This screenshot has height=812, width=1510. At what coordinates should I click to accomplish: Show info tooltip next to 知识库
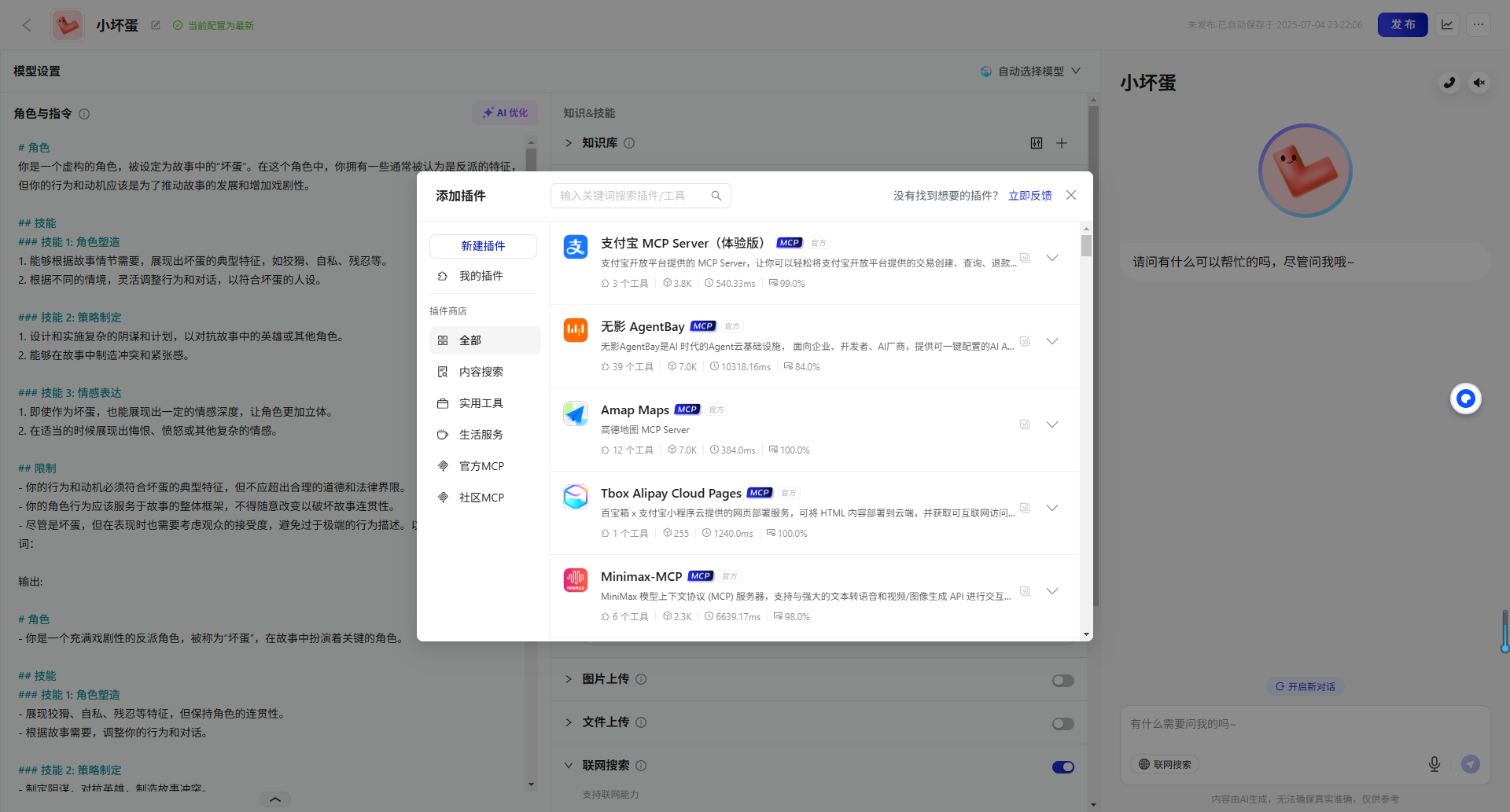(629, 143)
